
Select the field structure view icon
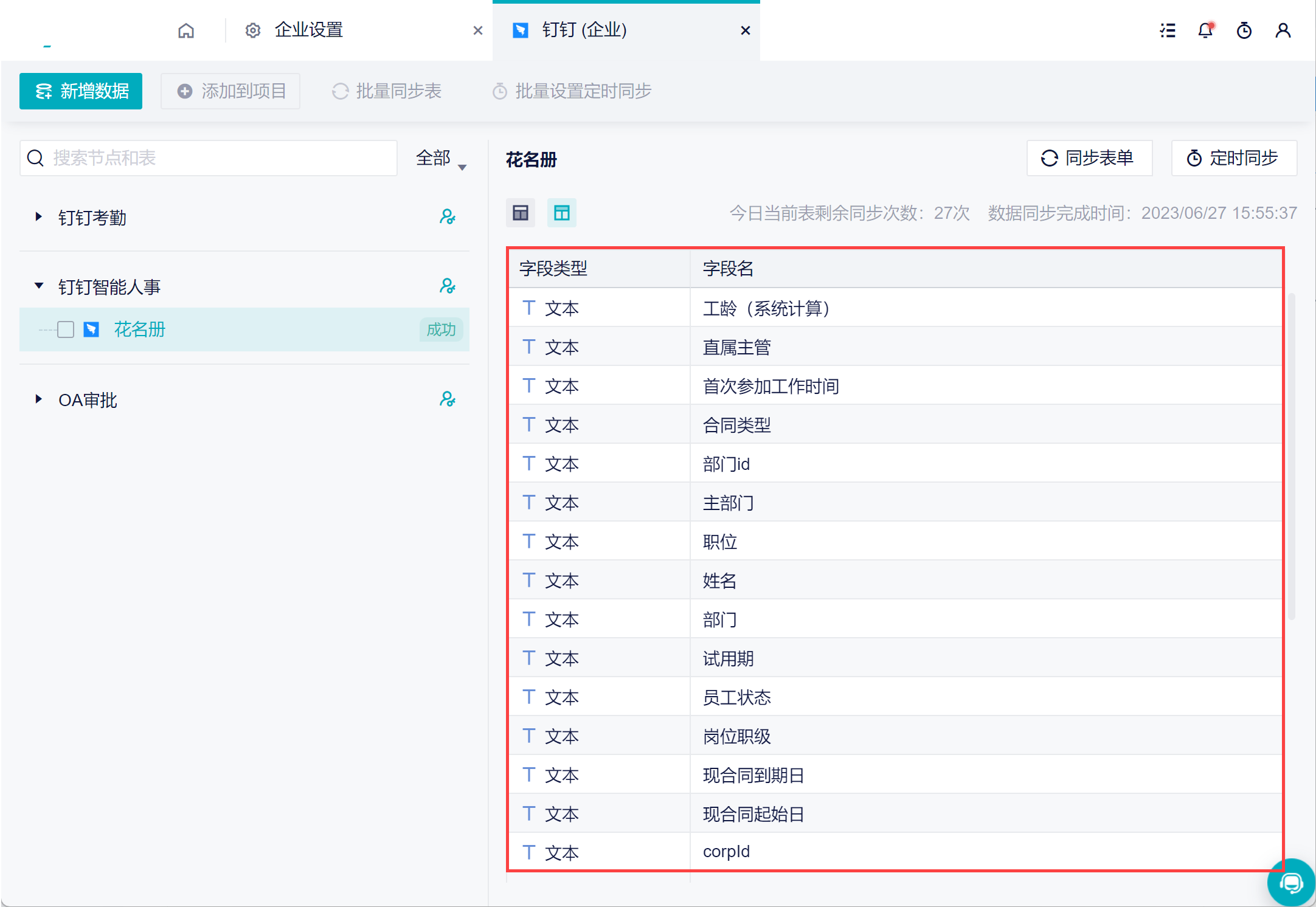pyautogui.click(x=561, y=213)
